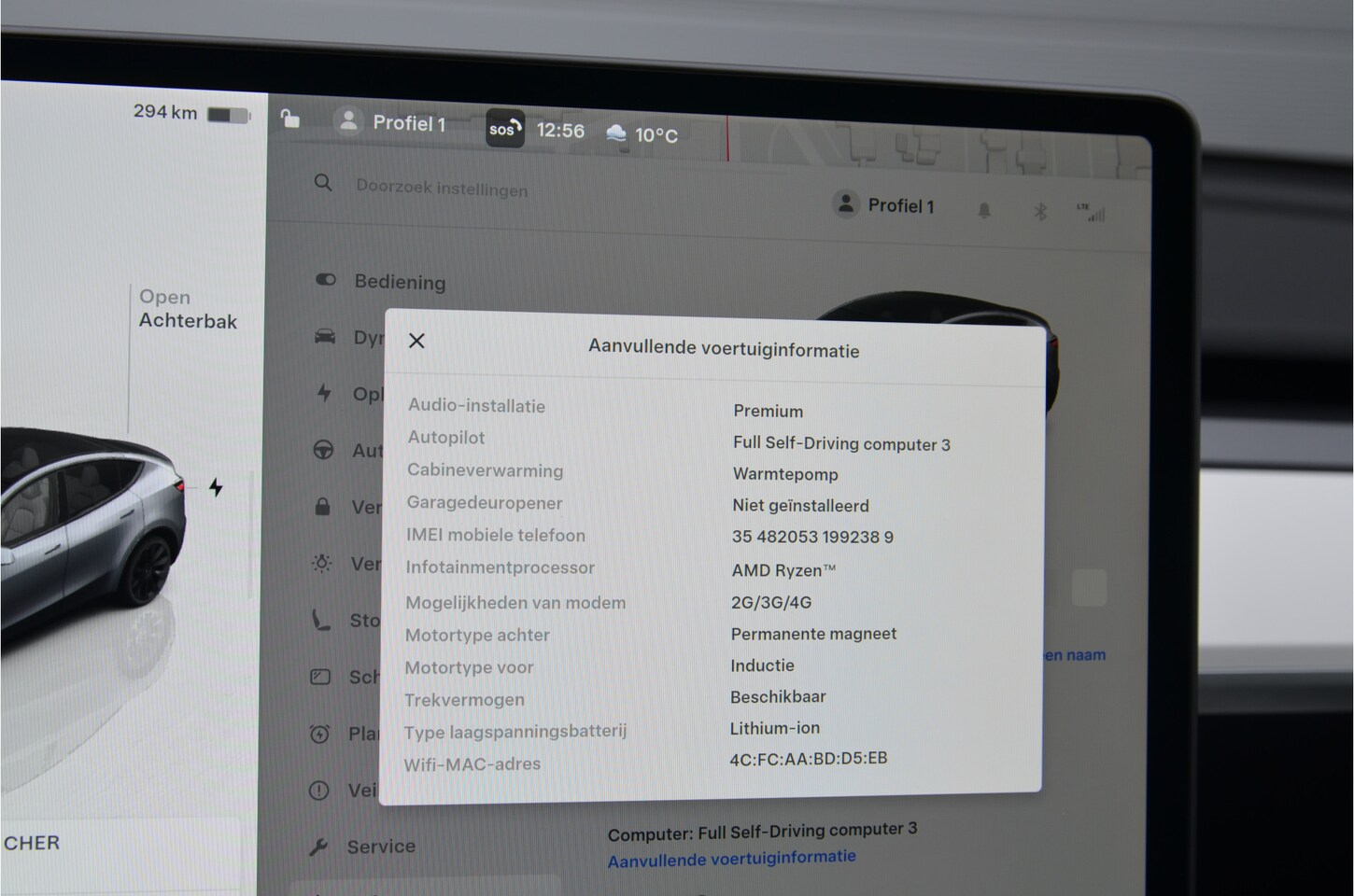Tap the lock icon in status bar
The height and width of the screenshot is (896, 1354).
[x=290, y=119]
